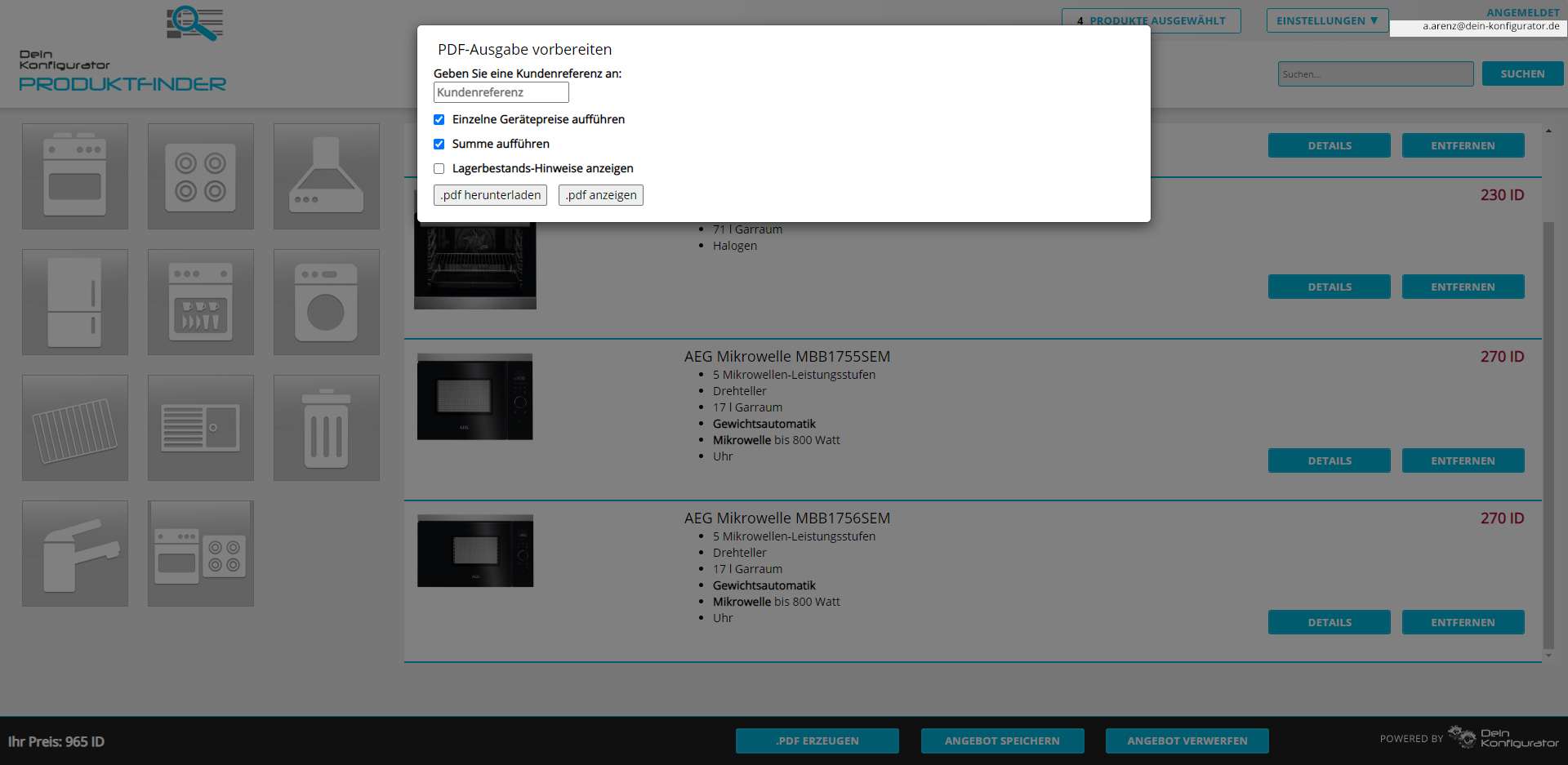Viewport: 1568px width, 765px height.
Task: Select the oven category icon
Action: pos(75,176)
